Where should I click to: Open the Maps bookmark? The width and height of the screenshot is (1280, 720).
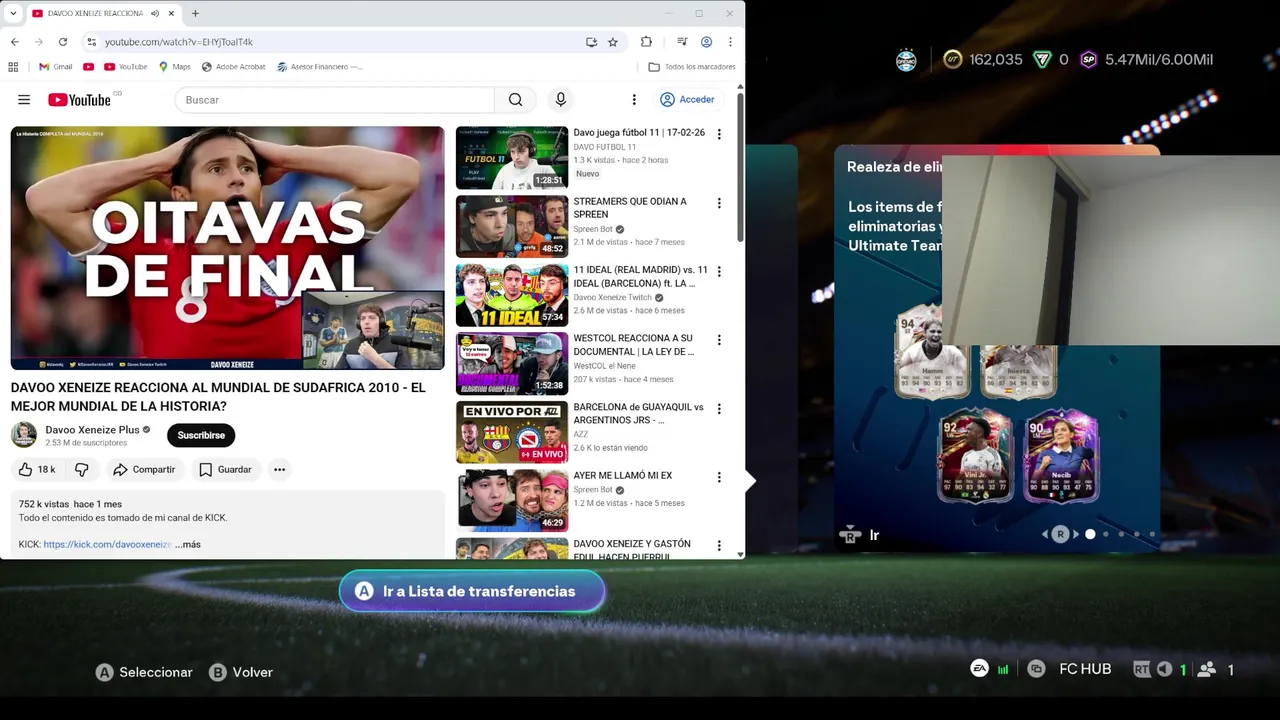(174, 67)
